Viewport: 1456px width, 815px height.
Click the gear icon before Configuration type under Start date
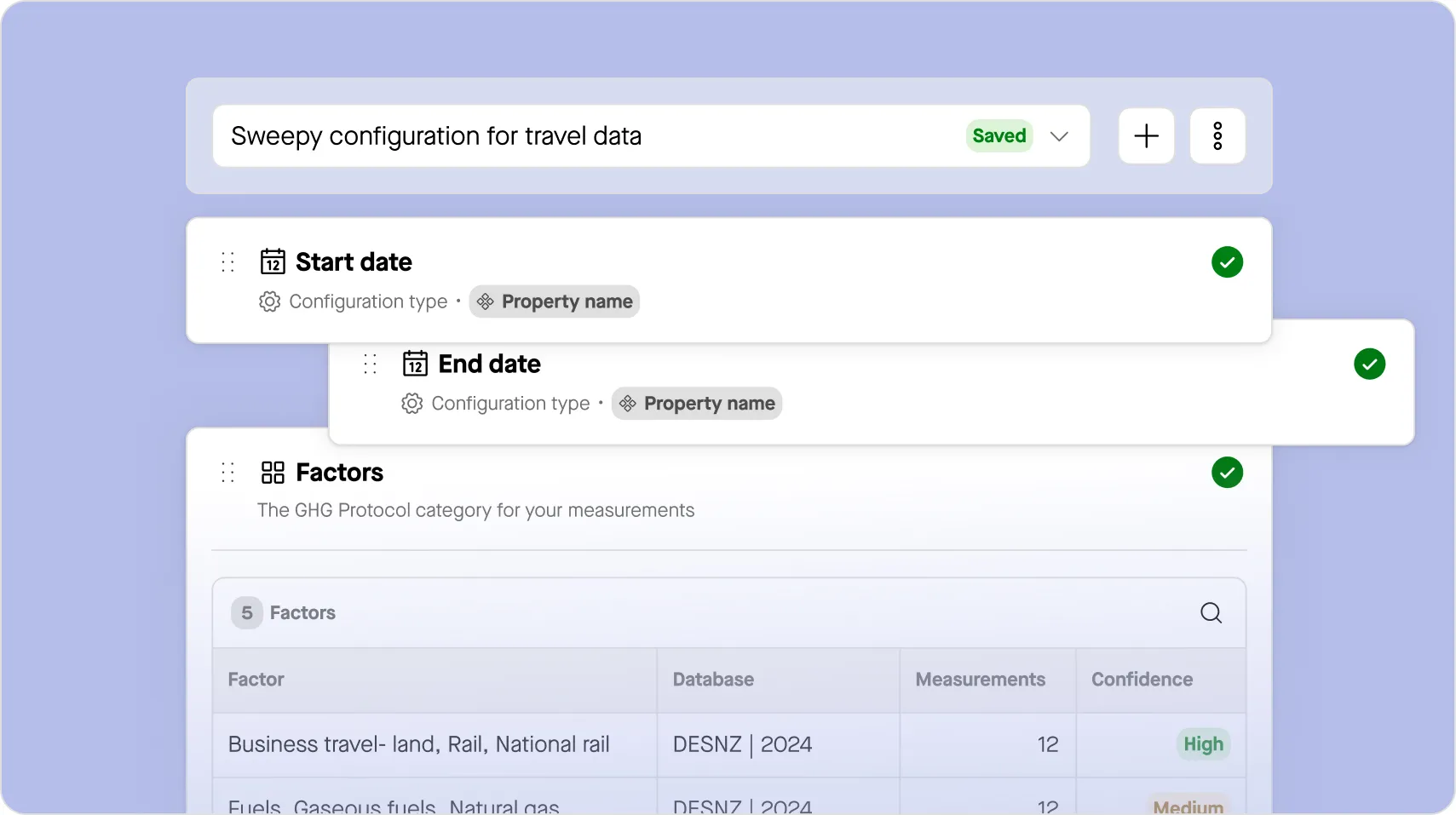pos(268,301)
